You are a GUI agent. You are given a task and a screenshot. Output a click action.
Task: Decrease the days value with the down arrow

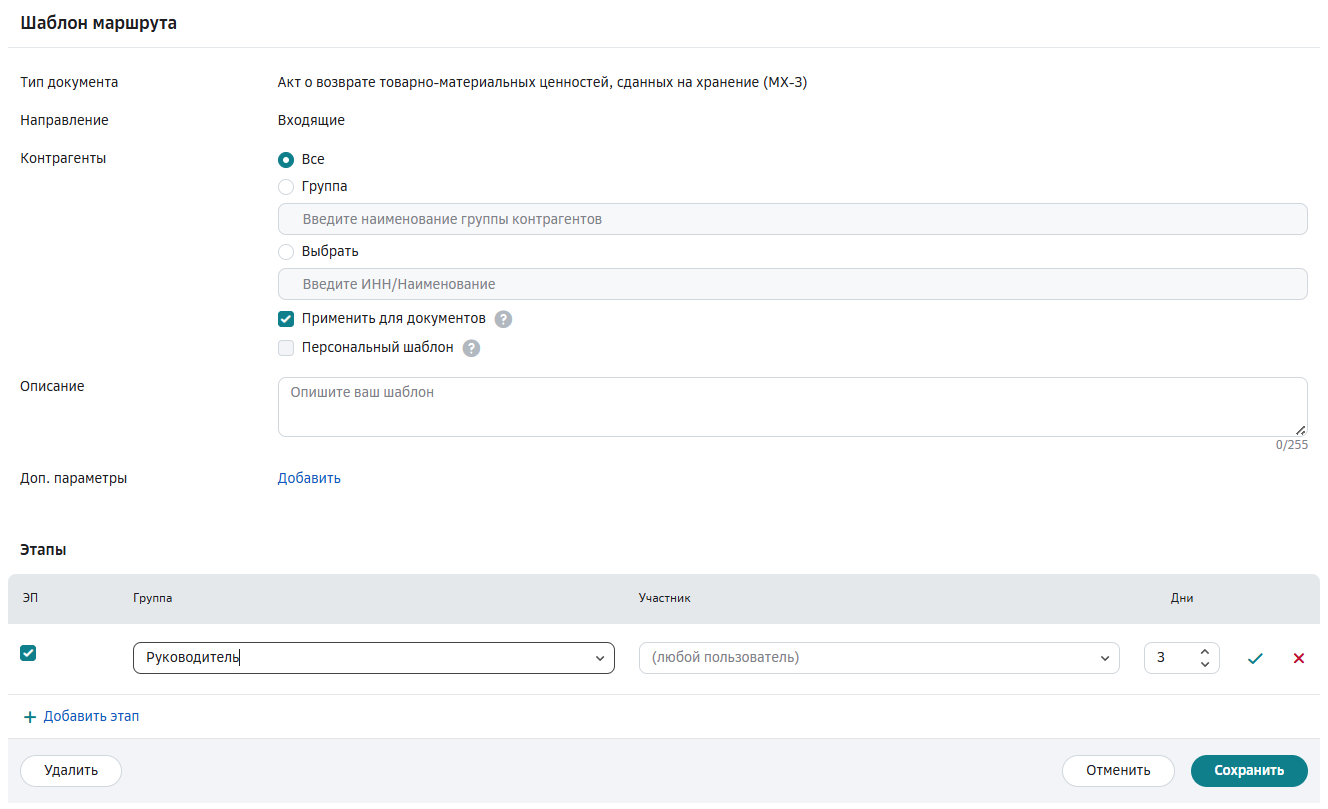pos(1205,664)
